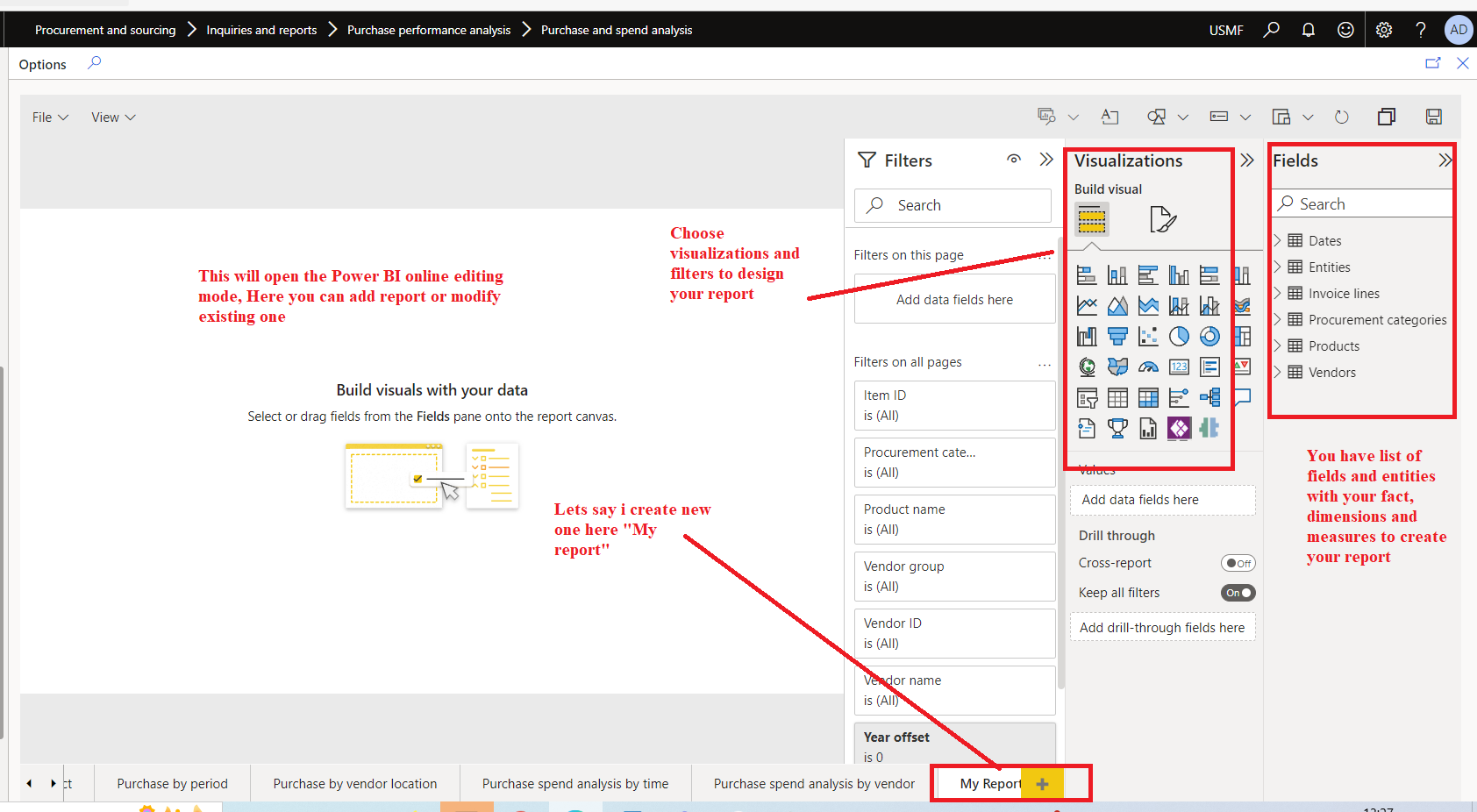Viewport: 1477px width, 812px height.
Task: Open the File menu dropdown
Action: coord(49,116)
